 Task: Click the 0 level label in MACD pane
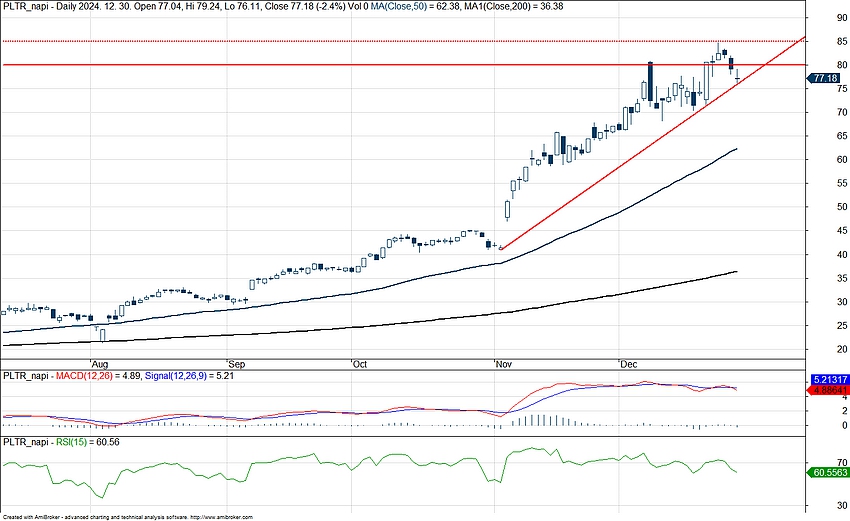point(845,426)
